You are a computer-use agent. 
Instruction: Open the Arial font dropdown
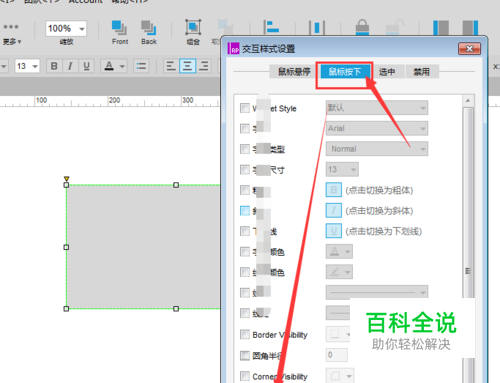(x=377, y=128)
